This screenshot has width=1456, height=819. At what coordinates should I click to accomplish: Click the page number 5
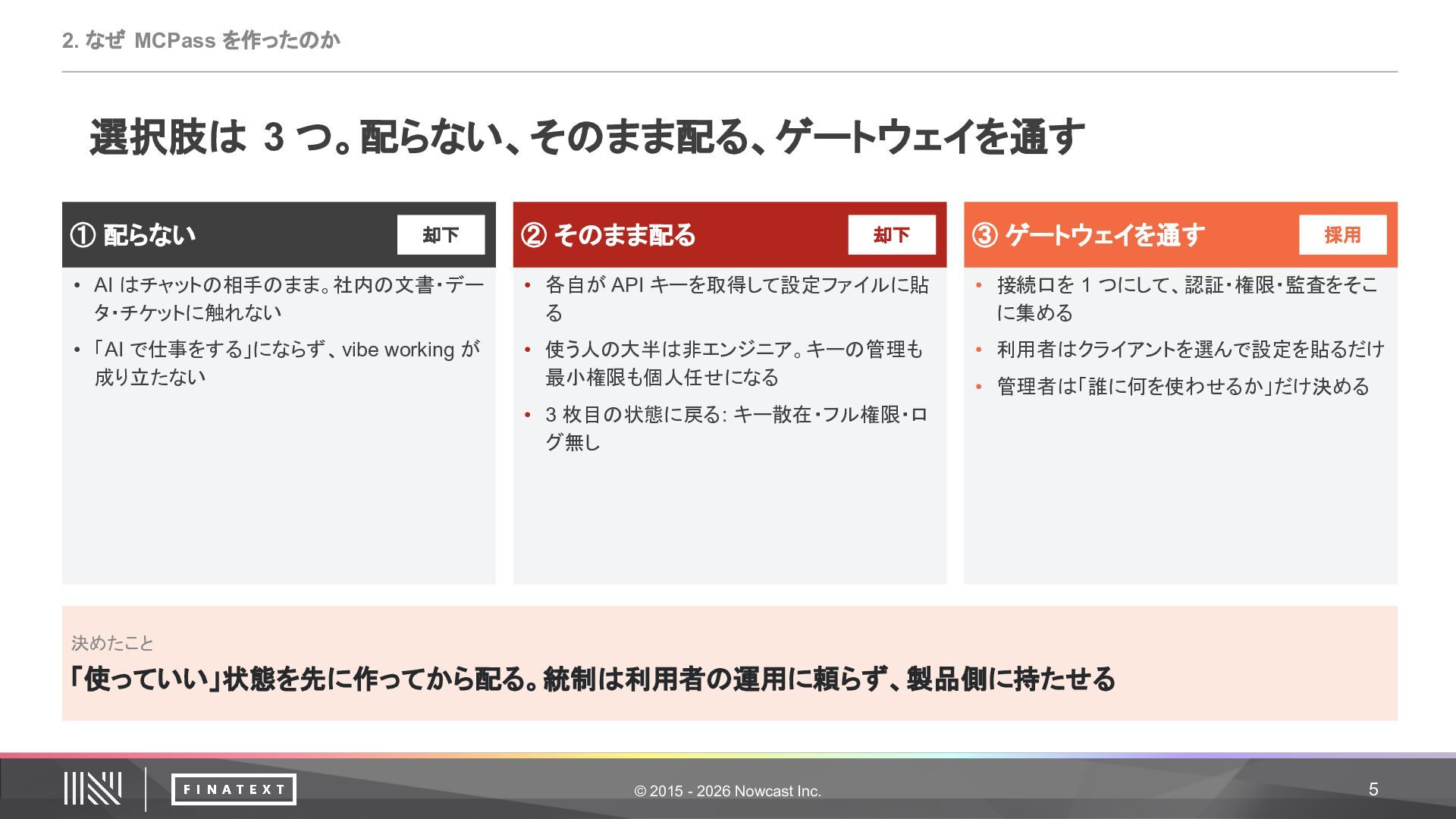tap(1373, 789)
